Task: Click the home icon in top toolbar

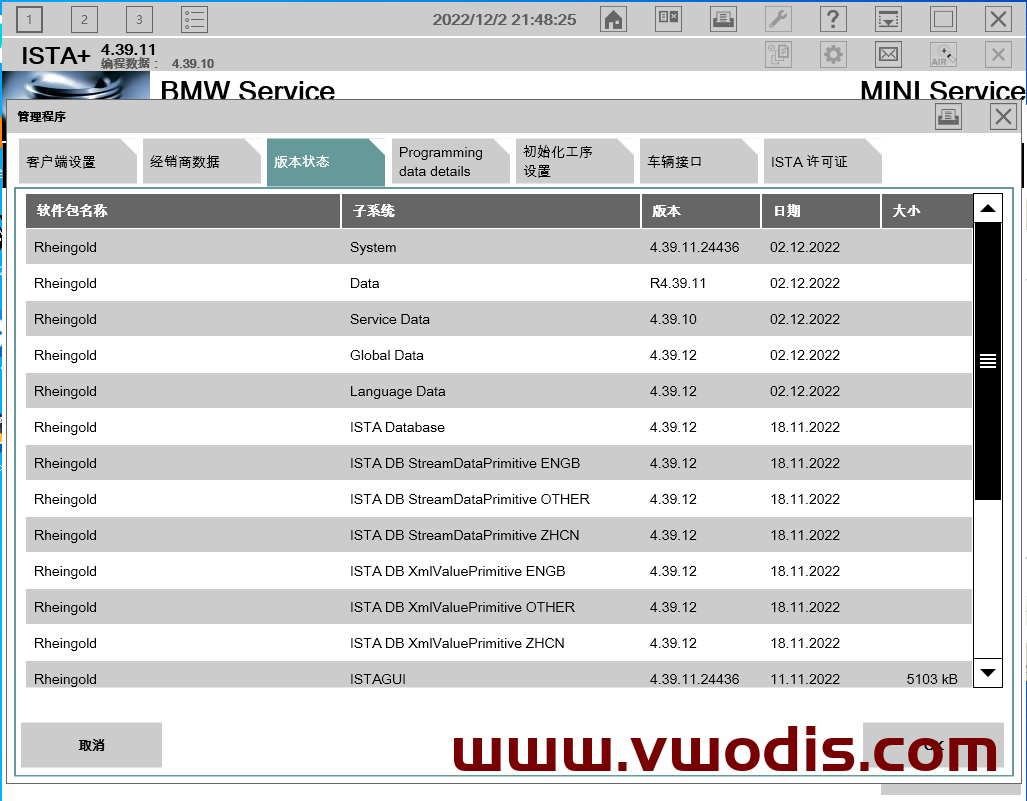Action: [613, 19]
